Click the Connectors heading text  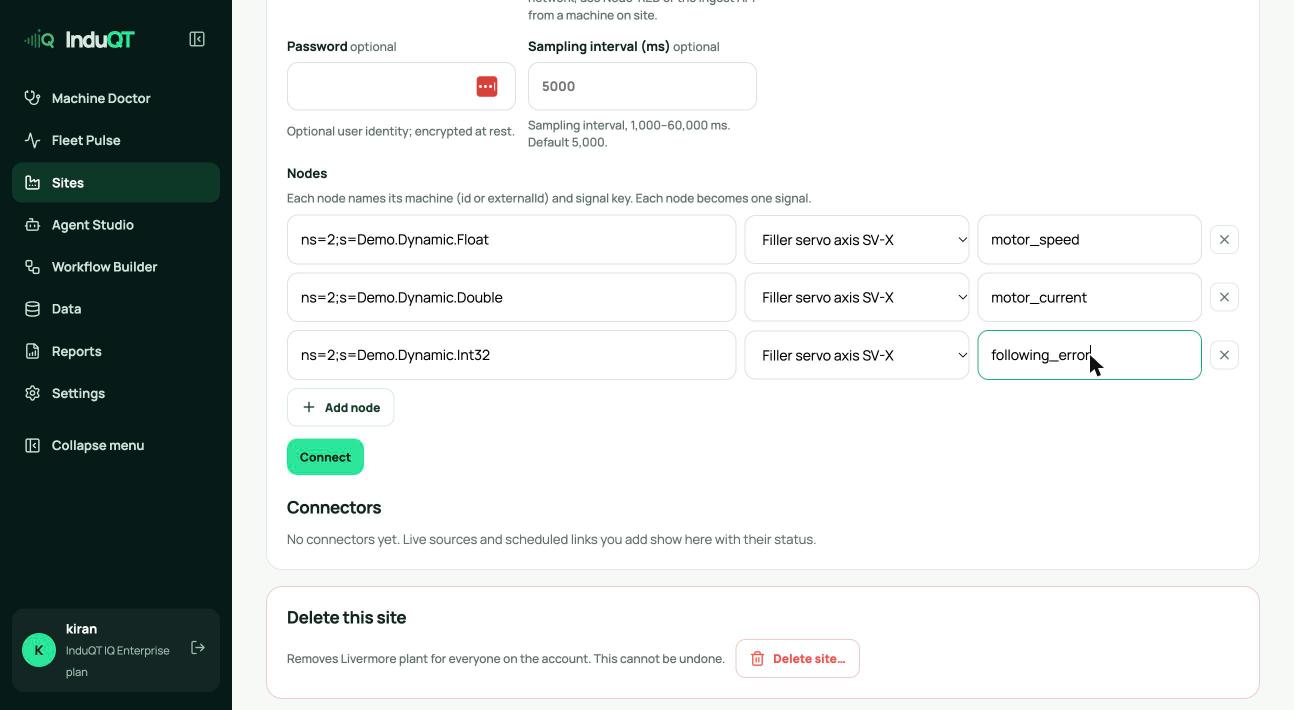point(334,508)
